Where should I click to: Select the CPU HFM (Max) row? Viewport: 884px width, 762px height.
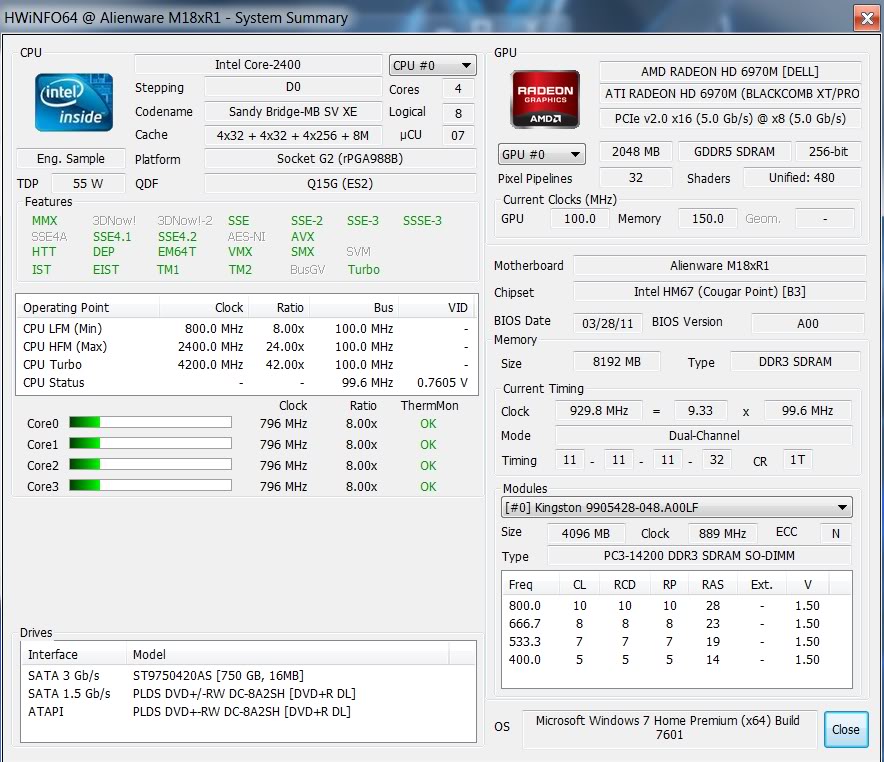[x=246, y=347]
